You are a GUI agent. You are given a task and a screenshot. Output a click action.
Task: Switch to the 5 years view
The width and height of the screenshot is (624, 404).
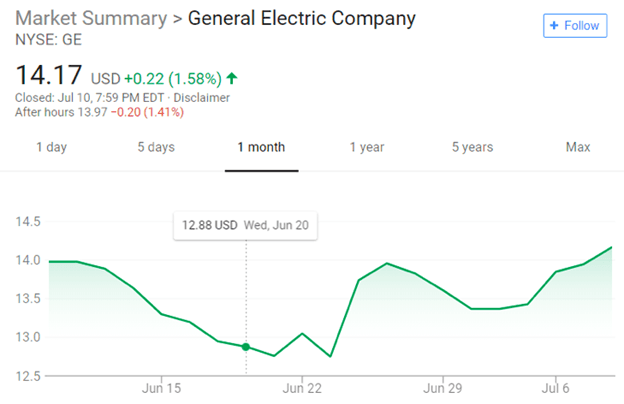(472, 147)
